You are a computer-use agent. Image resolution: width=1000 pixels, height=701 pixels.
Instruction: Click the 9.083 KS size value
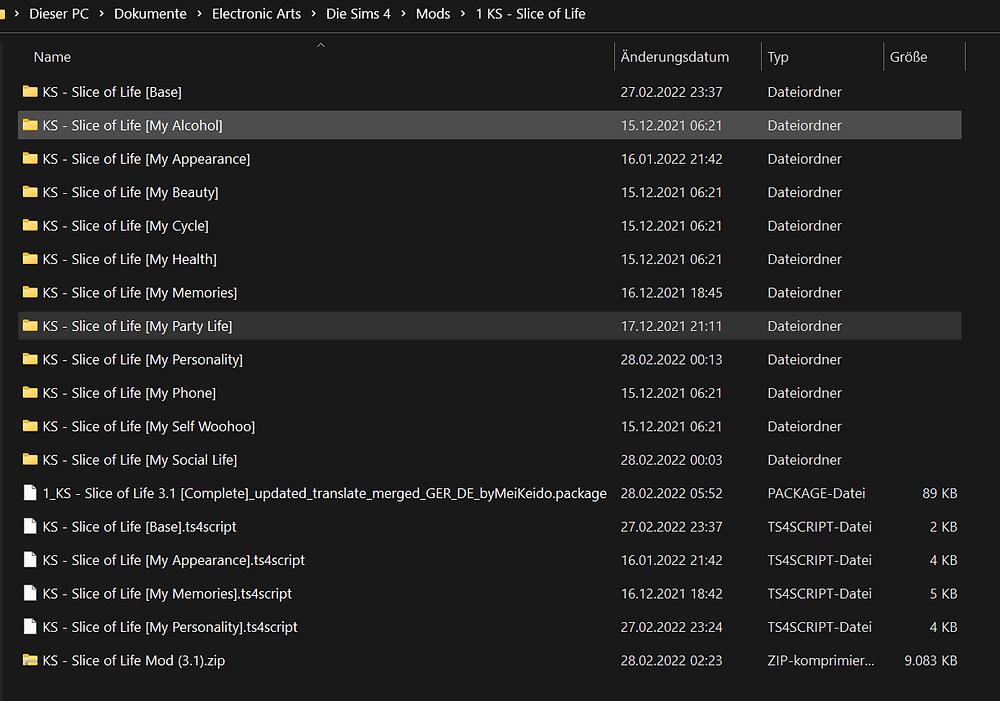coord(930,661)
